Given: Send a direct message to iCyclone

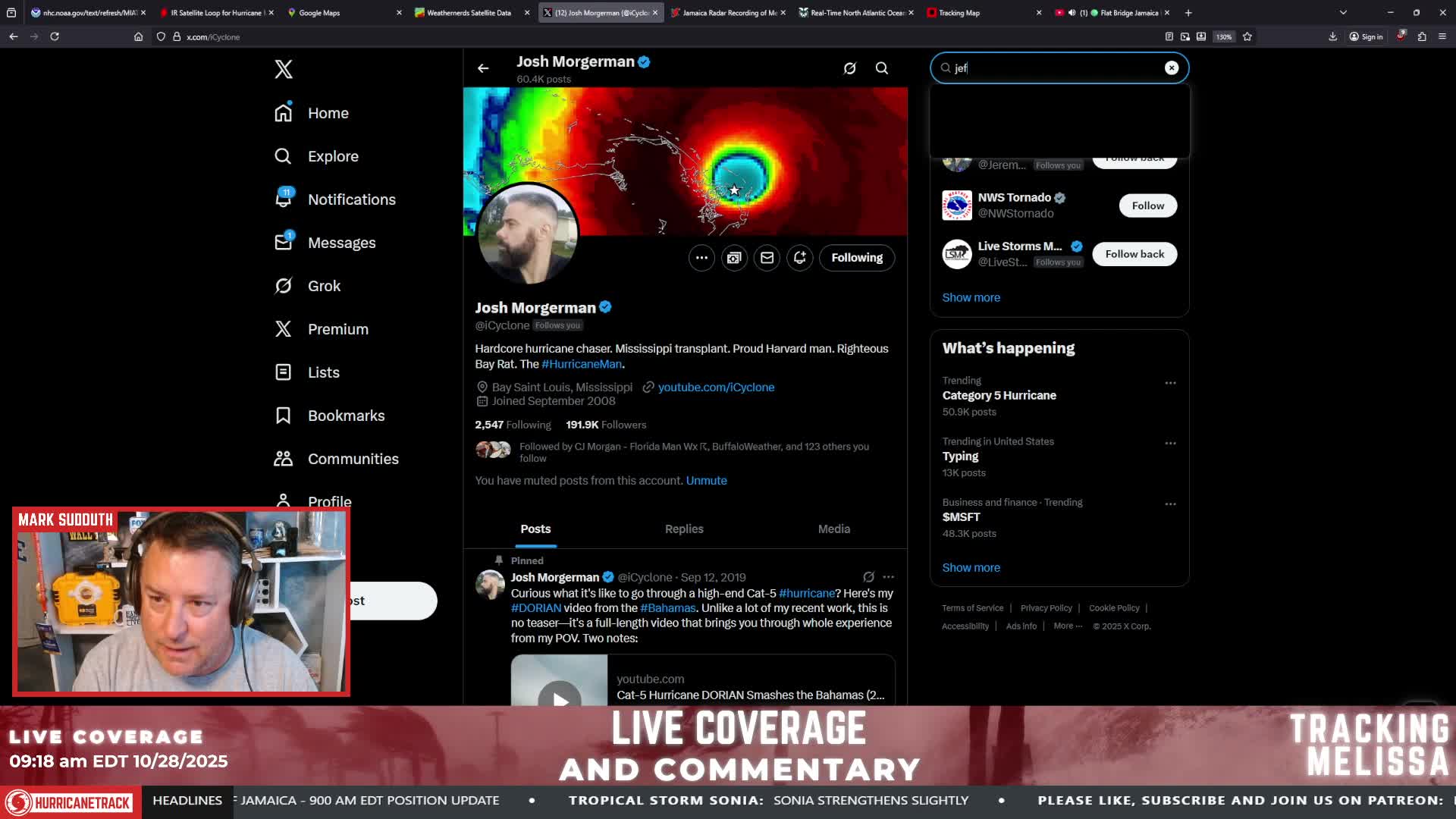Looking at the screenshot, I should pos(767,258).
